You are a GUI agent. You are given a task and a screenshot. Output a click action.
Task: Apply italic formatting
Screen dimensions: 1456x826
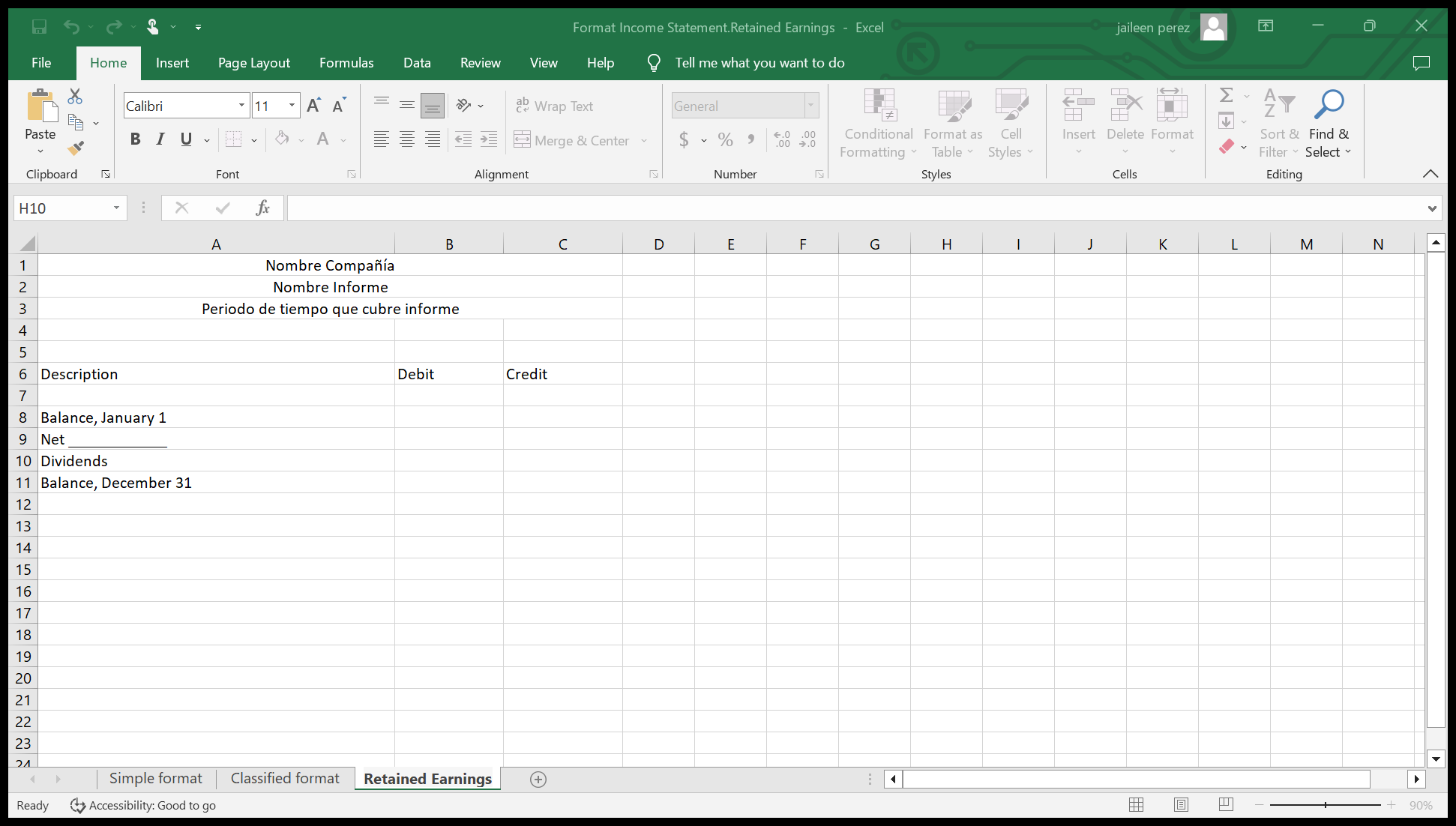click(160, 139)
